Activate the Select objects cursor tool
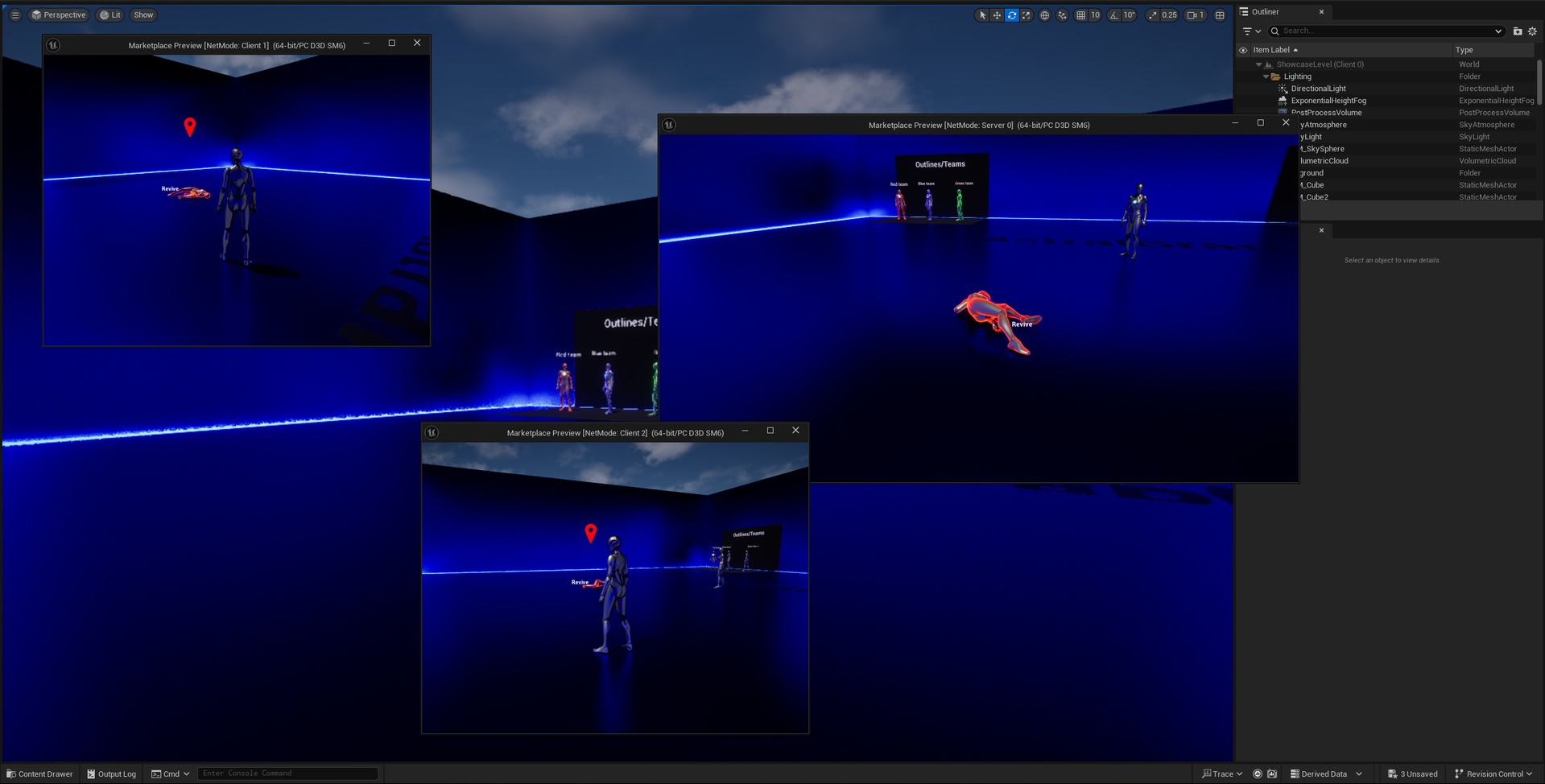 click(x=982, y=15)
